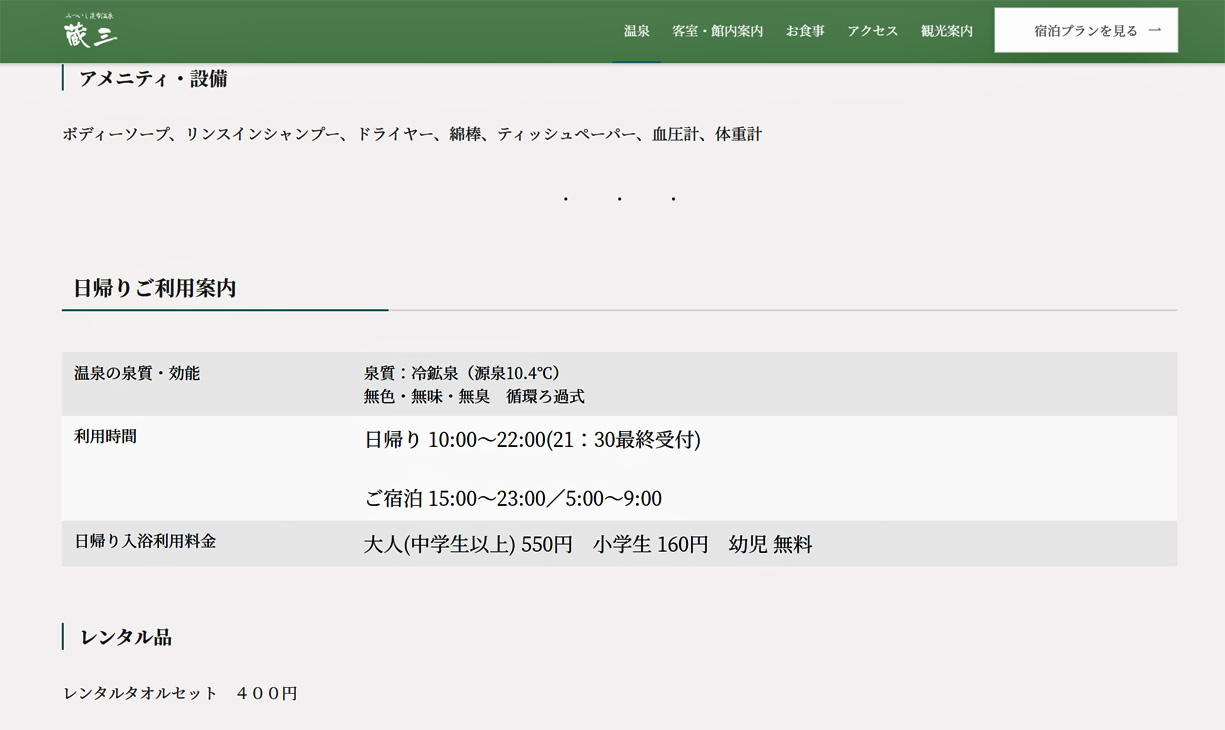
Task: Click the 日帰り 10:00～22:00 hours text
Action: click(532, 440)
